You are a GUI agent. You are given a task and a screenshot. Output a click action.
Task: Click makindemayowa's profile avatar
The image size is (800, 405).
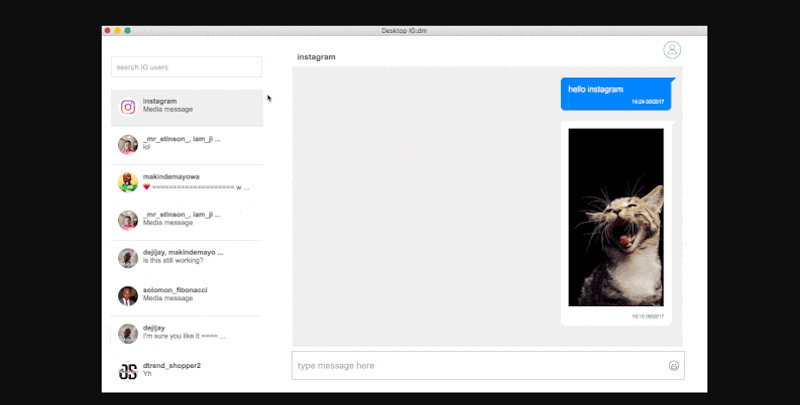128,182
